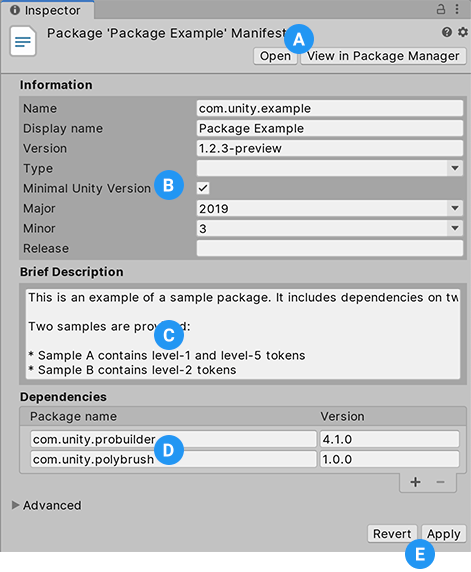The image size is (471, 572).
Task: Click the empty Release field
Action: click(x=330, y=248)
